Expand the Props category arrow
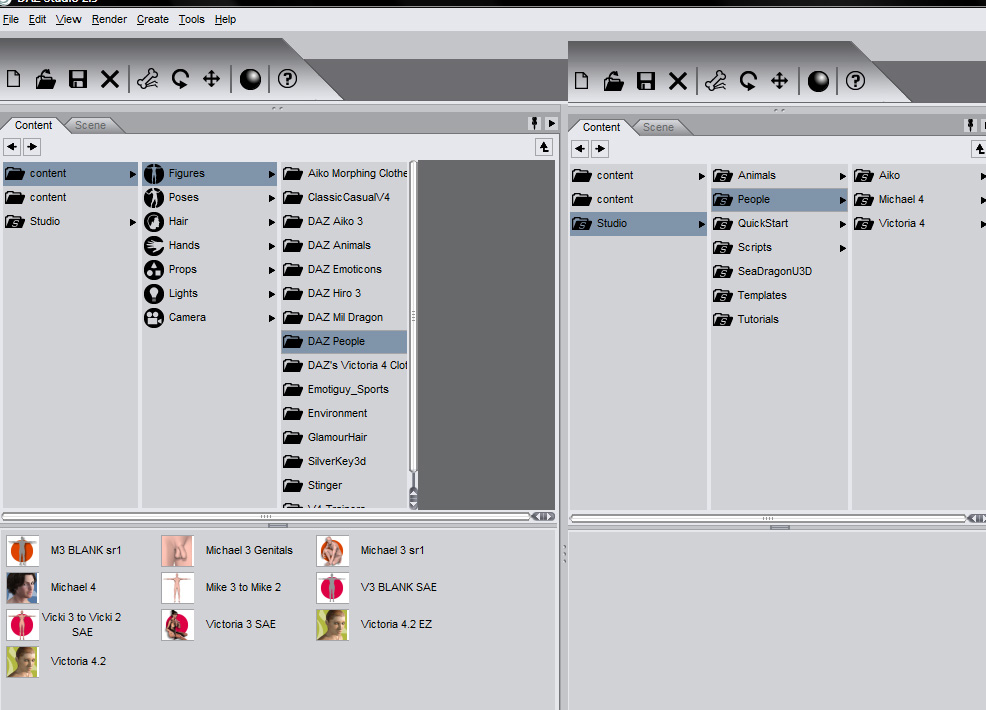Viewport: 986px width, 710px height. coord(272,270)
